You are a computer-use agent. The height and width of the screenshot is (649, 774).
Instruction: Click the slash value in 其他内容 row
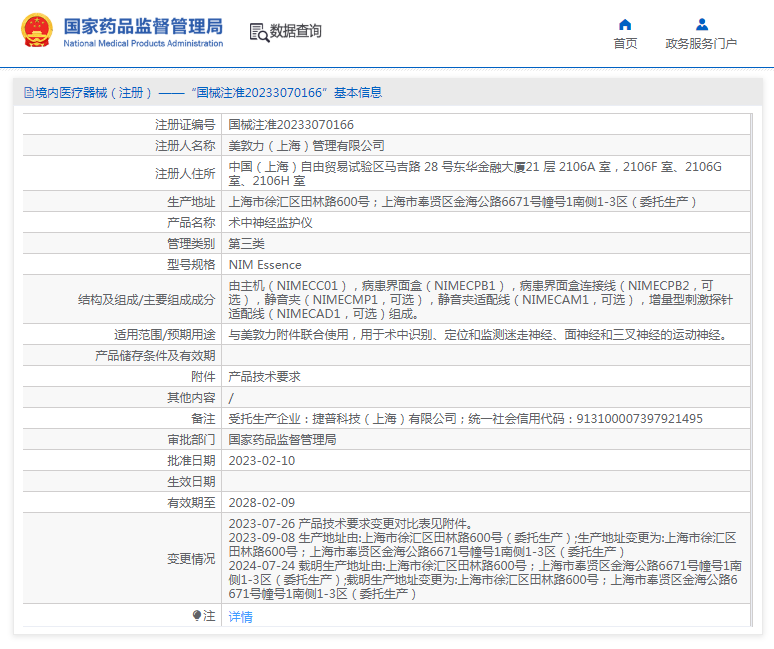click(x=231, y=398)
